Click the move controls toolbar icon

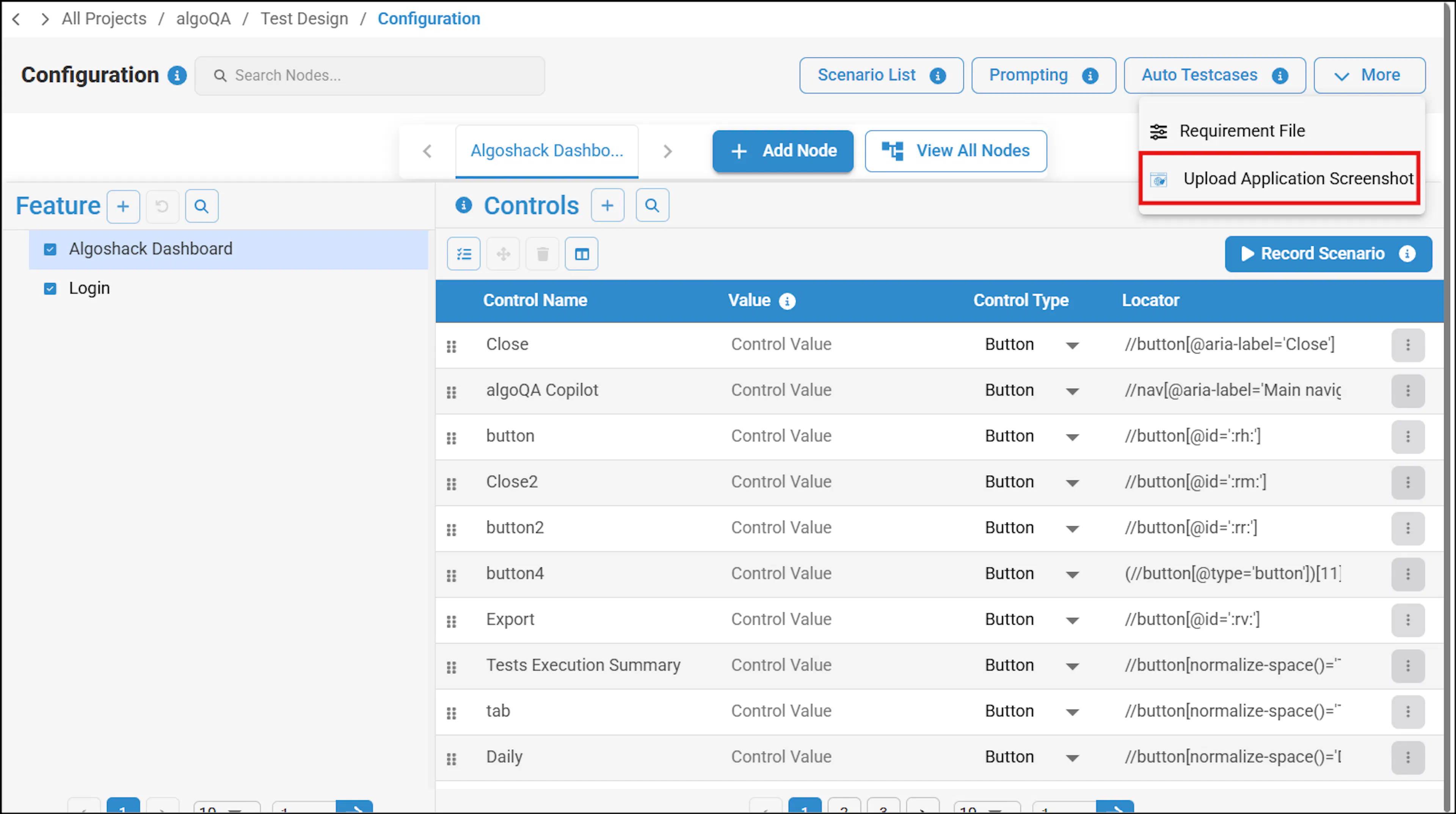[503, 254]
